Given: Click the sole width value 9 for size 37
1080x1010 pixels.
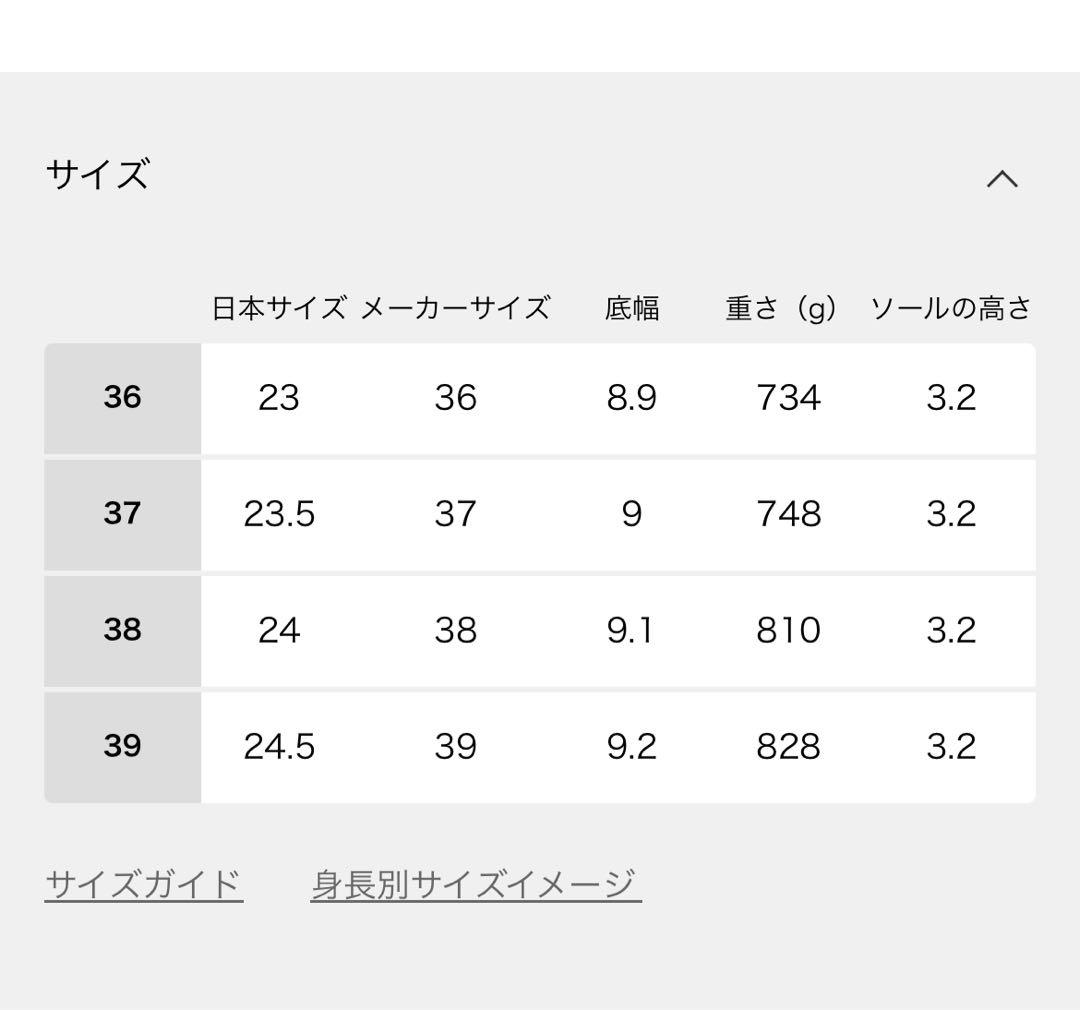Looking at the screenshot, I should (633, 514).
